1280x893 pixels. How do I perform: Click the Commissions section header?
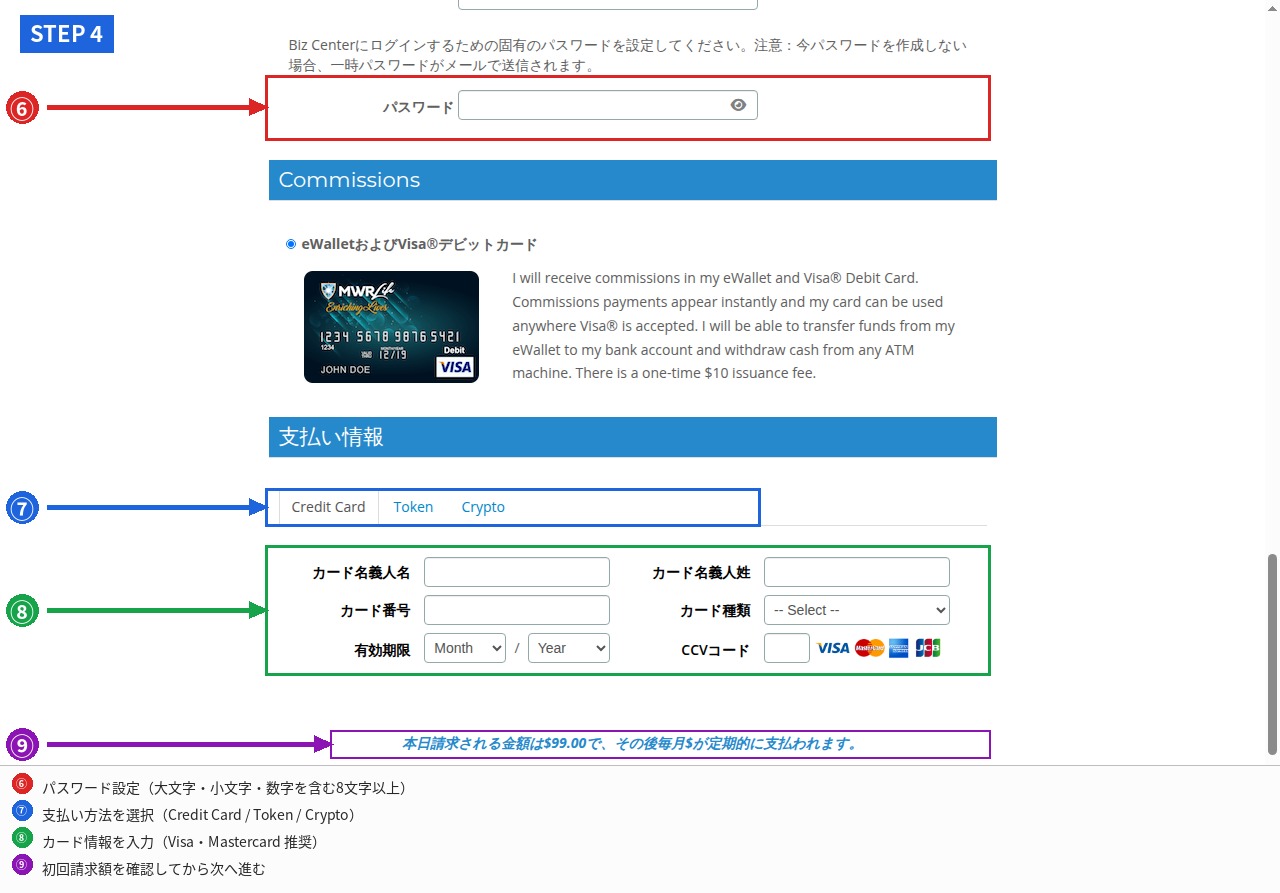click(x=633, y=180)
